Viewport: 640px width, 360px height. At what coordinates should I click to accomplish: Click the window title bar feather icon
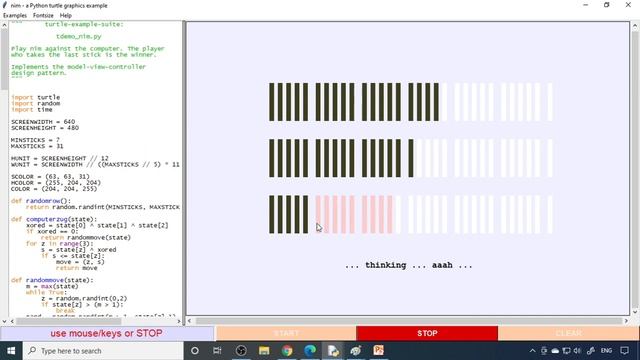click(x=5, y=5)
